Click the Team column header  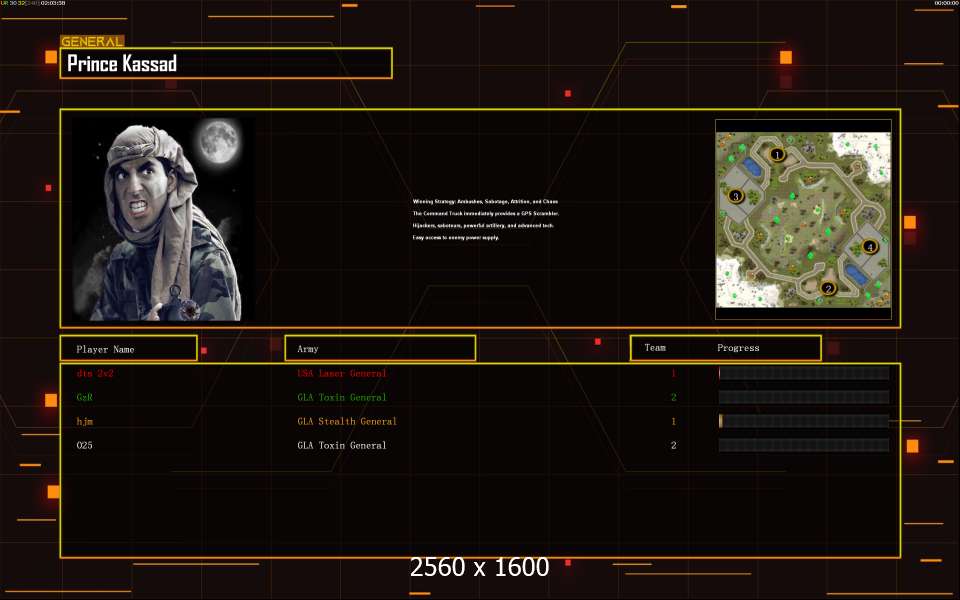click(x=655, y=348)
